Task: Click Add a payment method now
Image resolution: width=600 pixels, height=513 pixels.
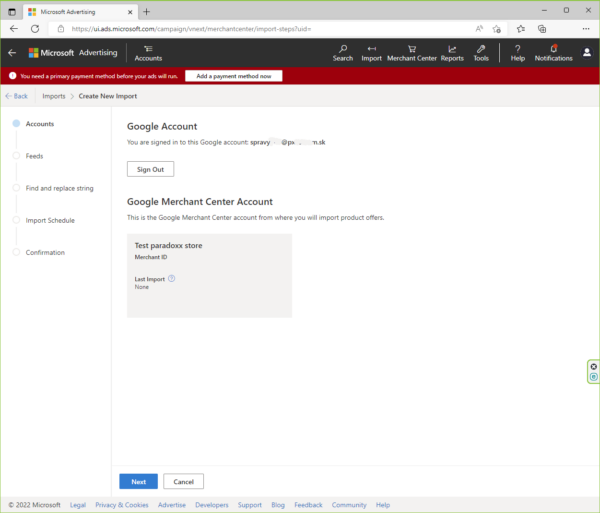Action: tap(234, 76)
